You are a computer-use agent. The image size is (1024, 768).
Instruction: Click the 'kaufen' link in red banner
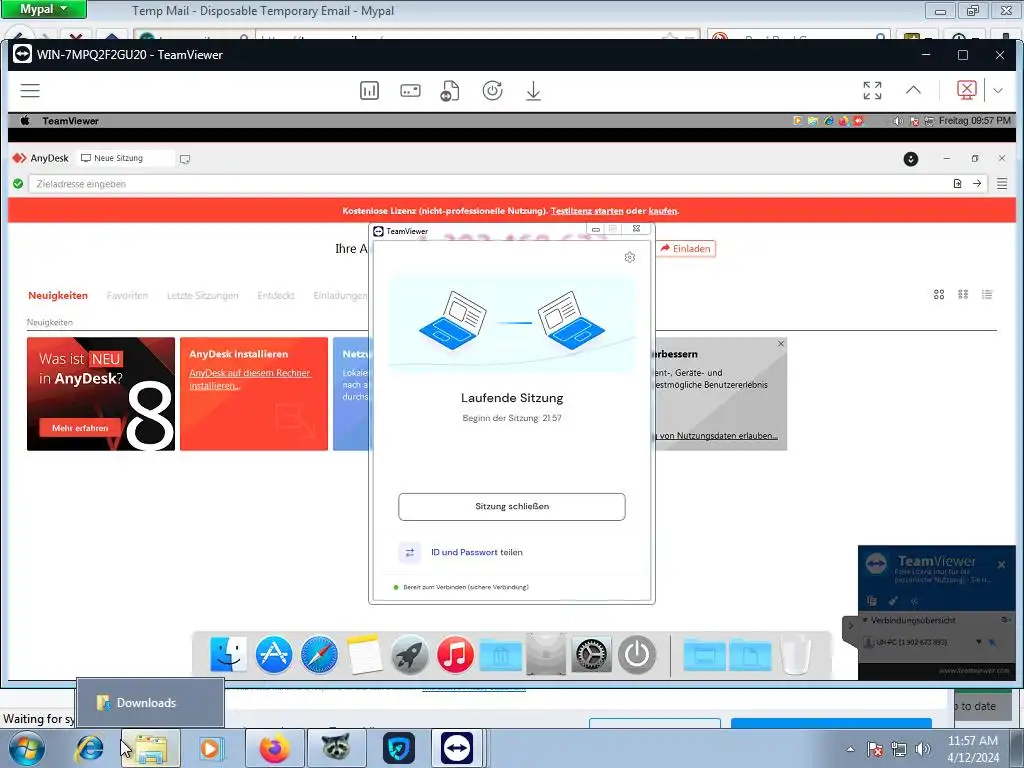tap(662, 211)
